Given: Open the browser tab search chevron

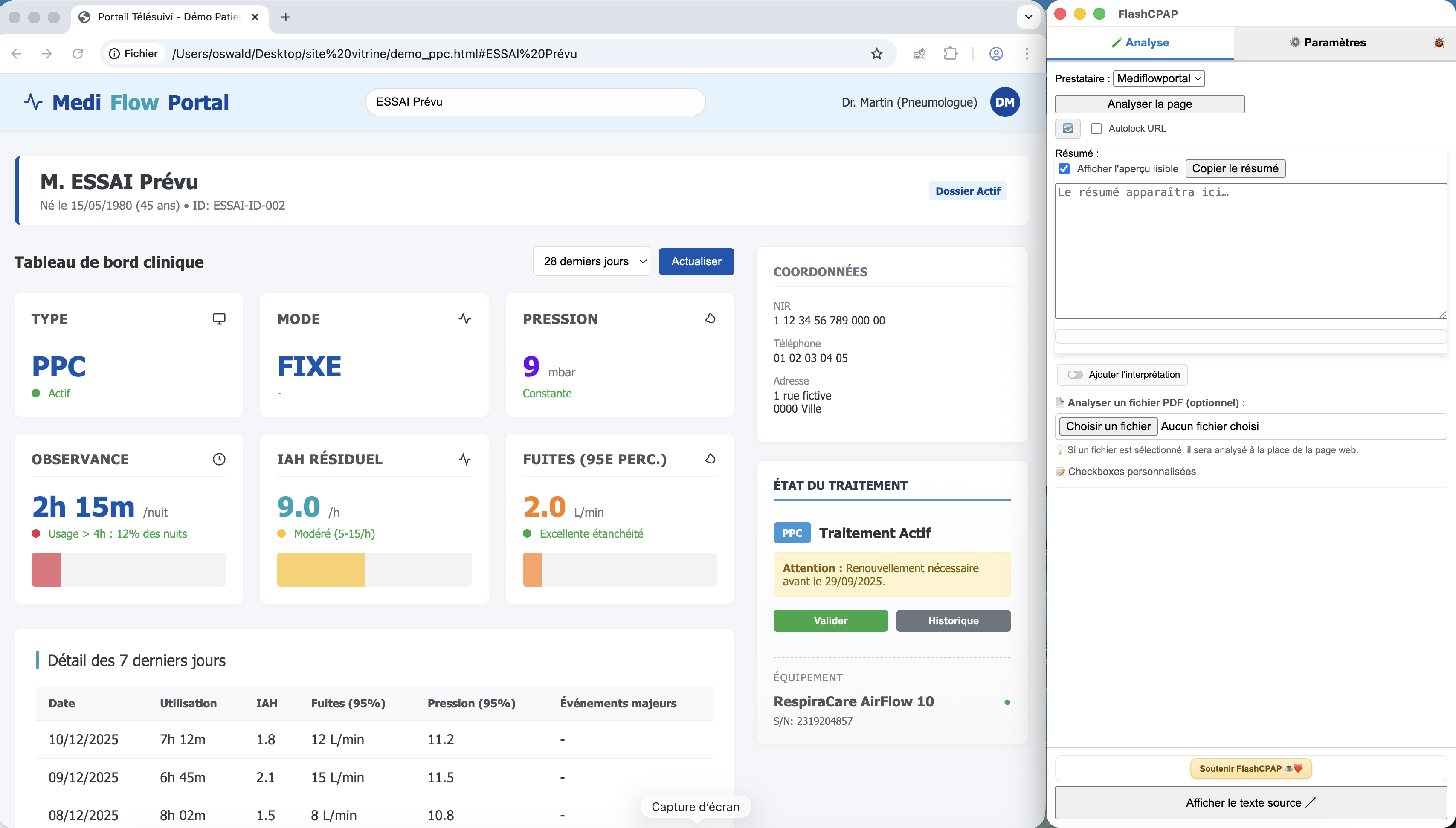Looking at the screenshot, I should (1028, 17).
